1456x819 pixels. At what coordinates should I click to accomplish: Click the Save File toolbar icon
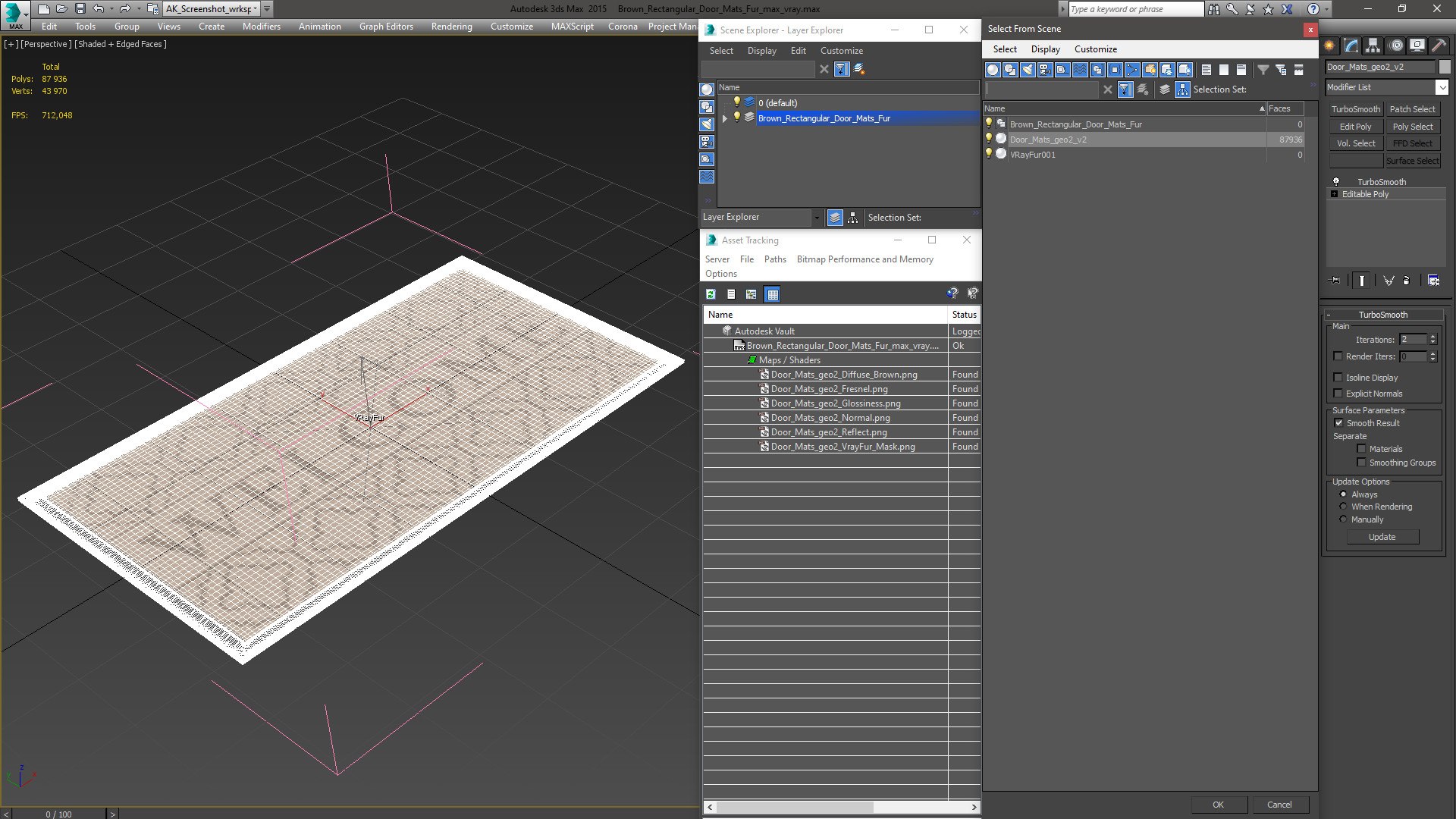pyautogui.click(x=80, y=9)
